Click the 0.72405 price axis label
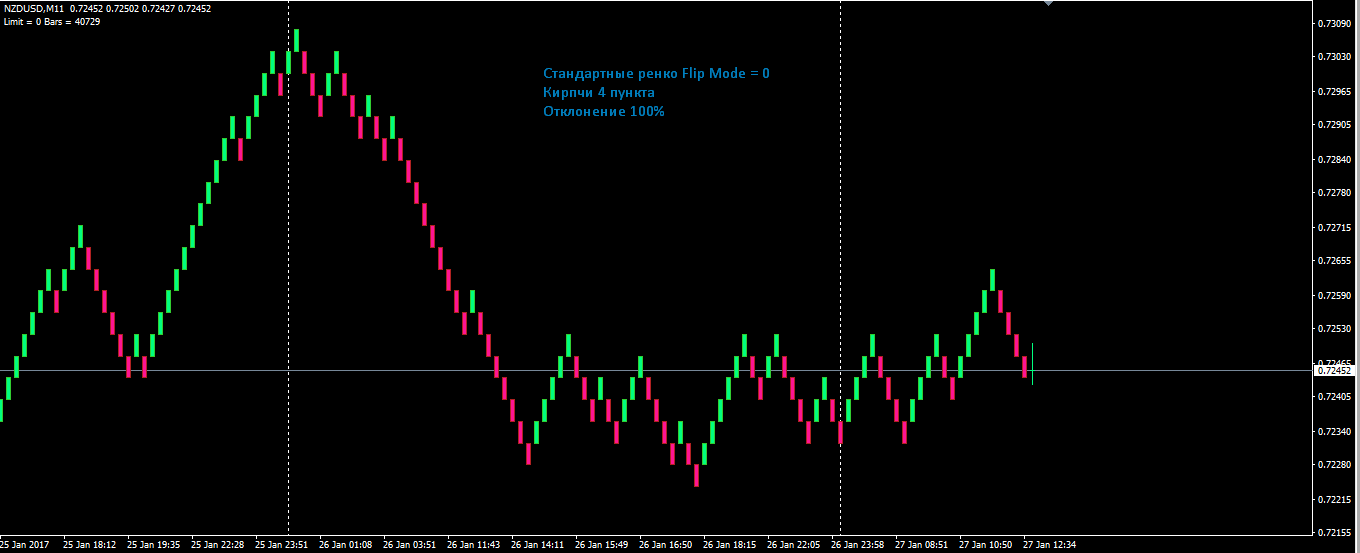The height and width of the screenshot is (553, 1360). pyautogui.click(x=1334, y=397)
